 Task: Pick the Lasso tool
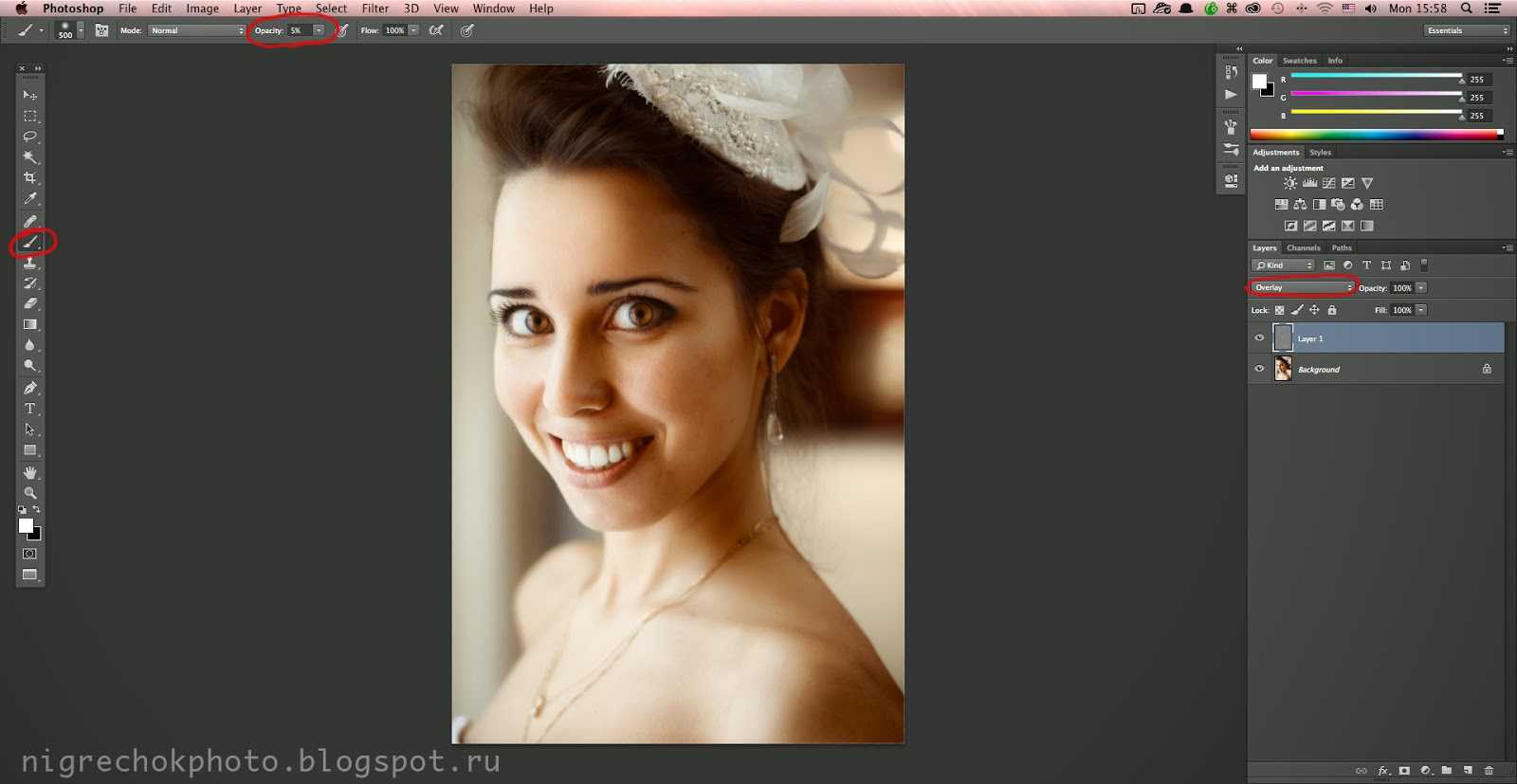(x=30, y=137)
